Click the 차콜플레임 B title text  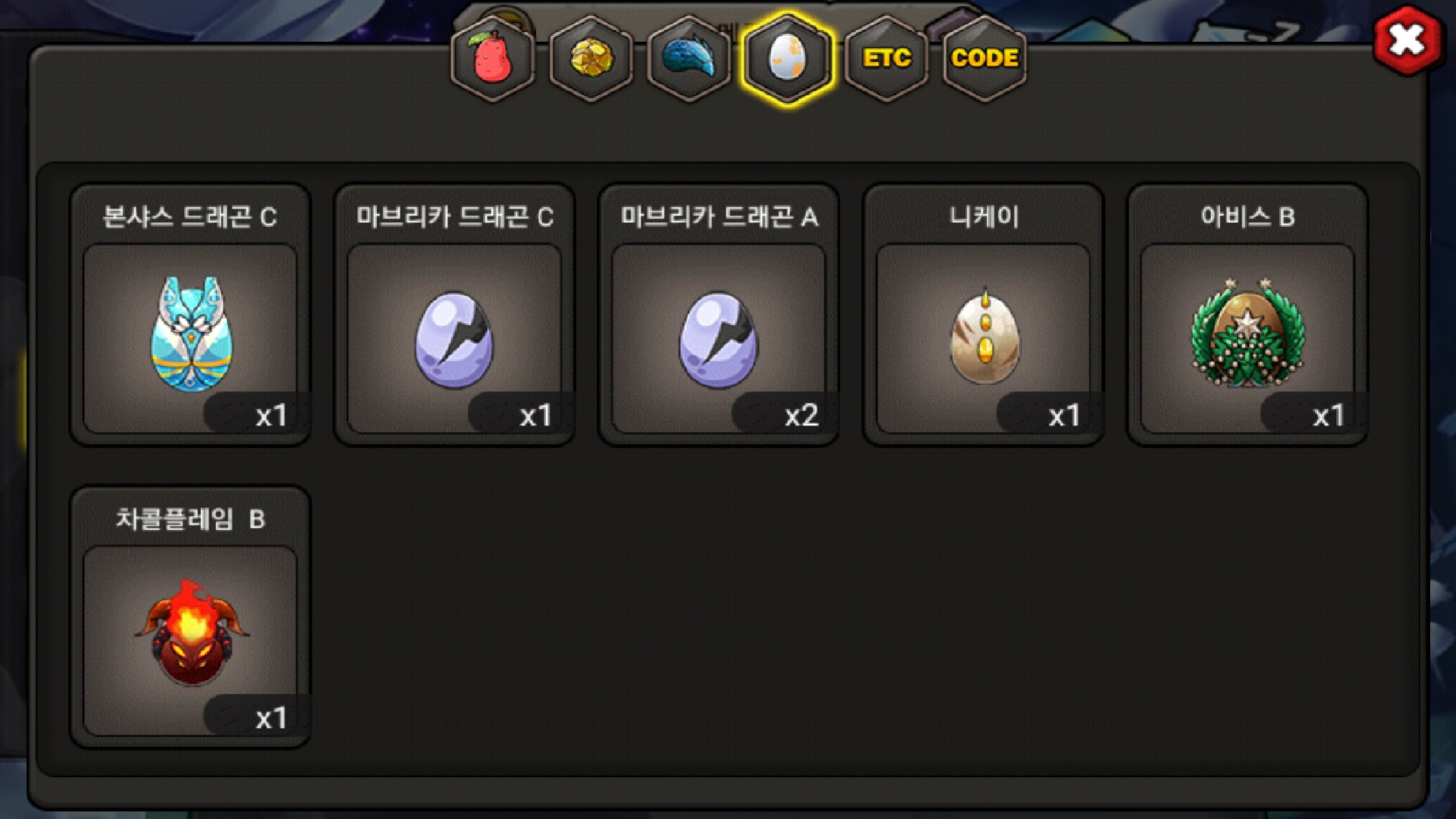[190, 519]
